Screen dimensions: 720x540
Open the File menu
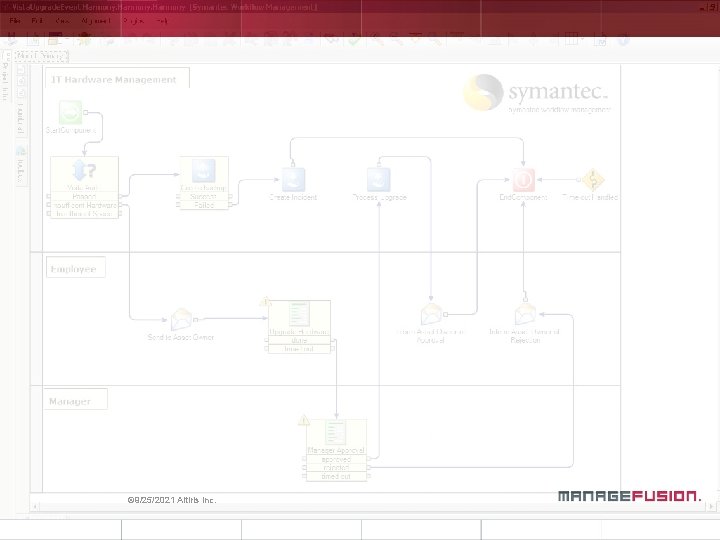(15, 21)
